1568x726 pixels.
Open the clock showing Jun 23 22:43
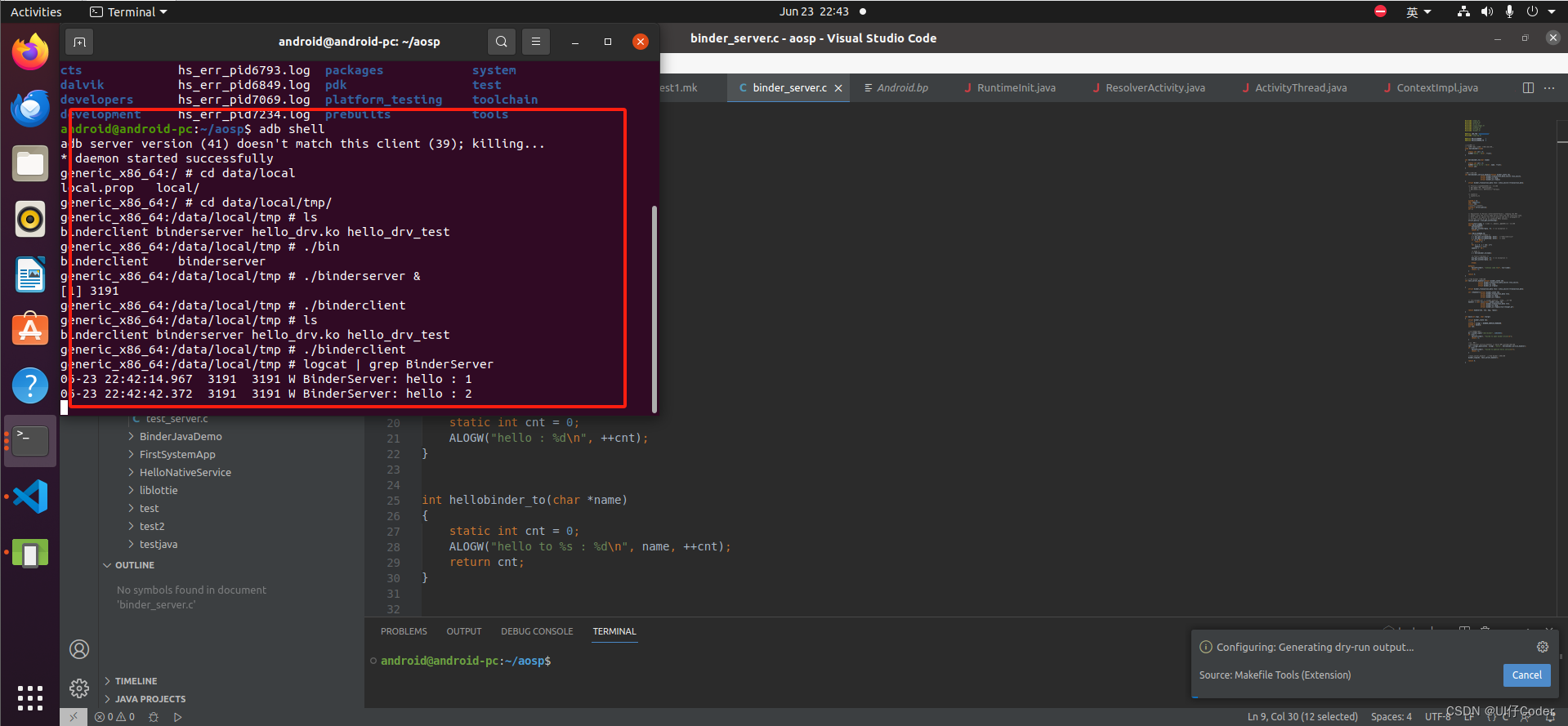coord(814,11)
